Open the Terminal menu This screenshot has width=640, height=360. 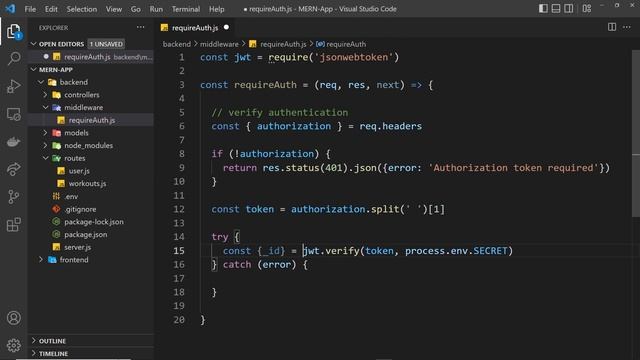tap(186, 9)
